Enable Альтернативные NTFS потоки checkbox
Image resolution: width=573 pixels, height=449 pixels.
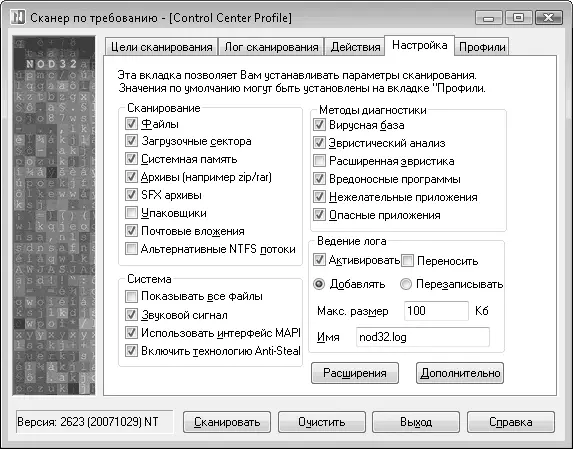131,248
